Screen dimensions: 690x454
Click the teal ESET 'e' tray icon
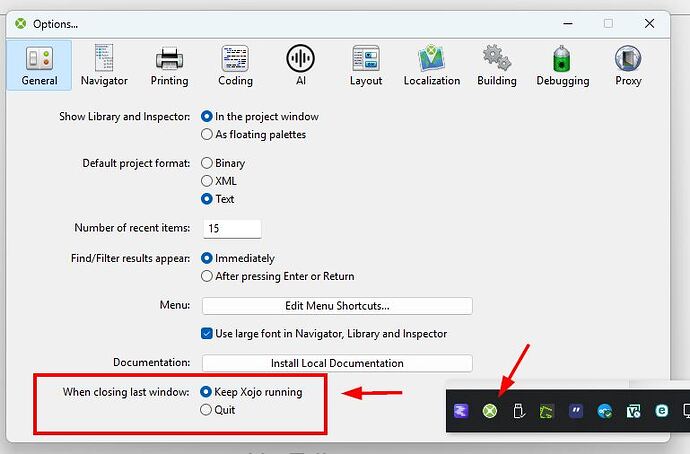click(662, 411)
